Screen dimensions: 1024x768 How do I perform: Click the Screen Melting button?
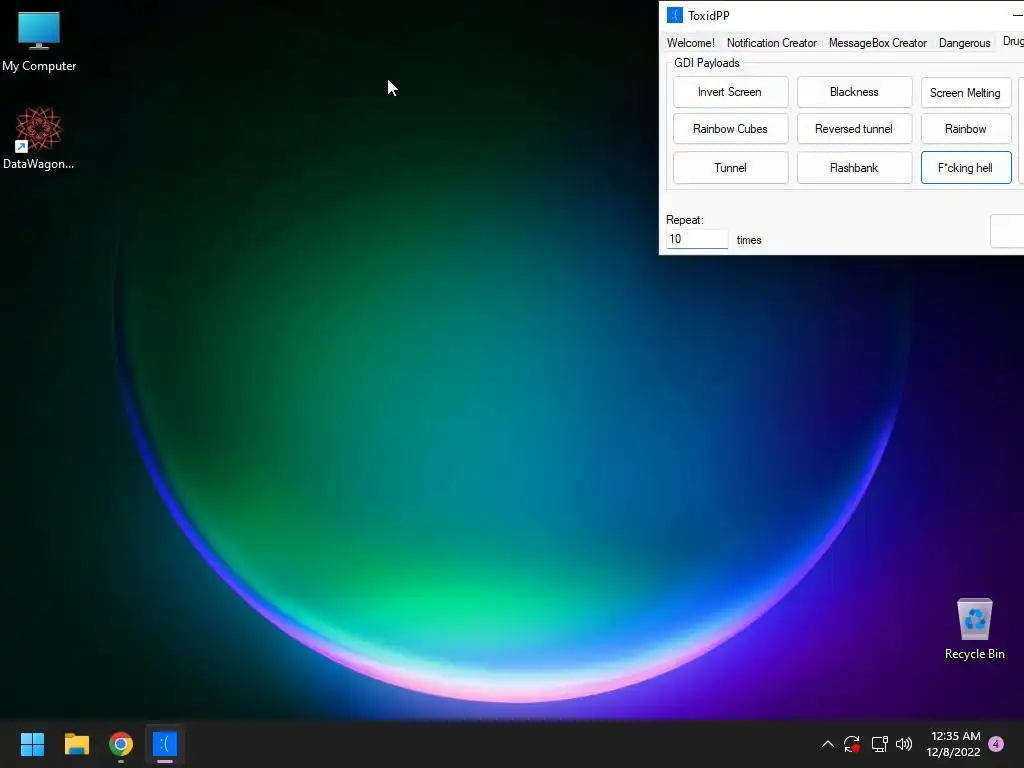[x=966, y=92]
